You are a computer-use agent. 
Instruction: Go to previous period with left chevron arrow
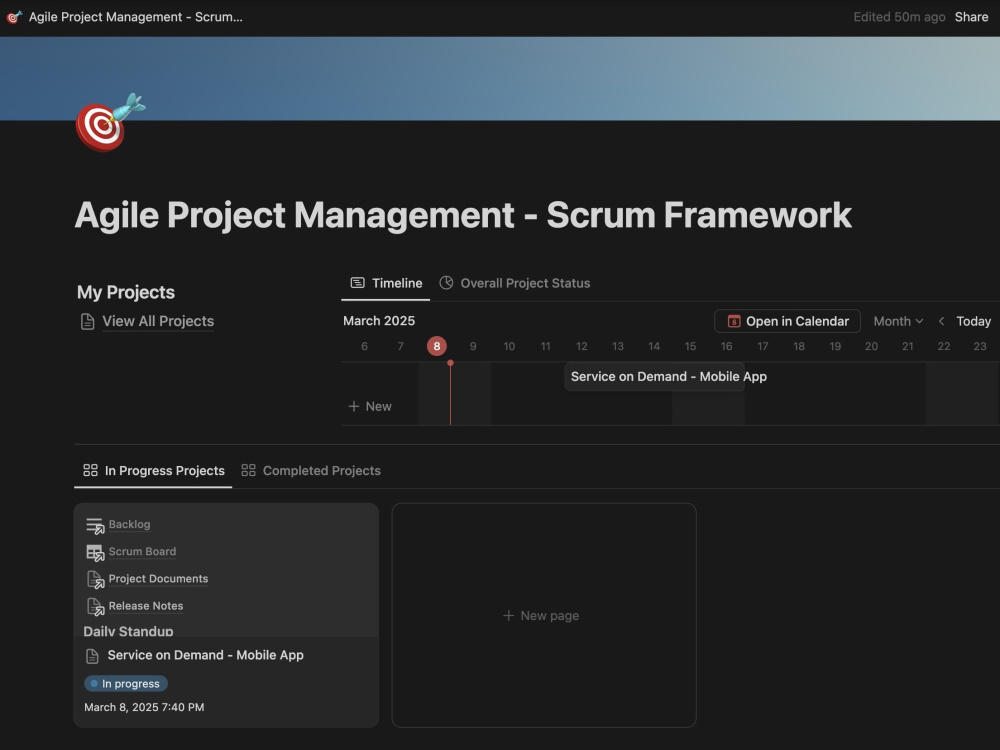[941, 321]
